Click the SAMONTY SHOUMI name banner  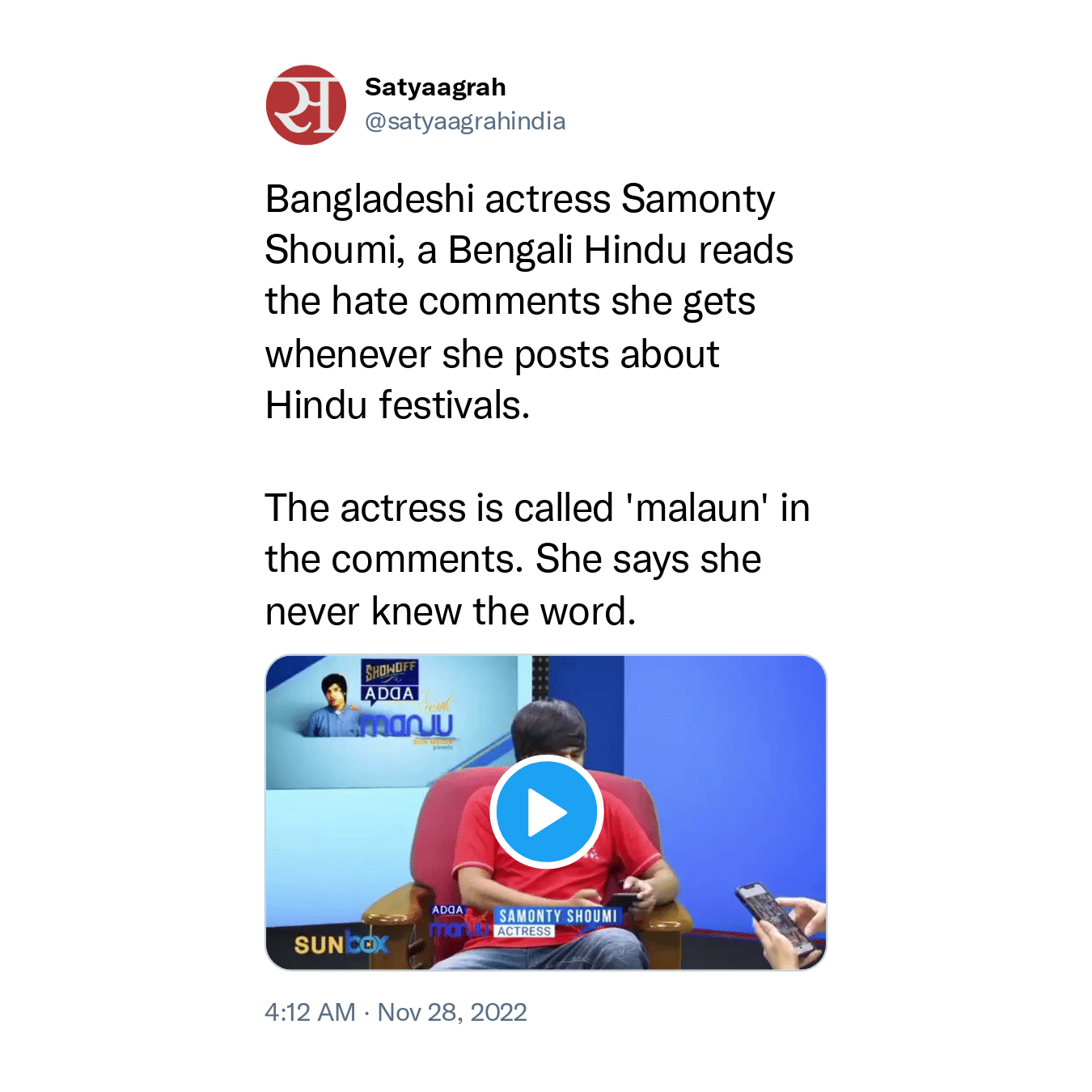coord(557,916)
